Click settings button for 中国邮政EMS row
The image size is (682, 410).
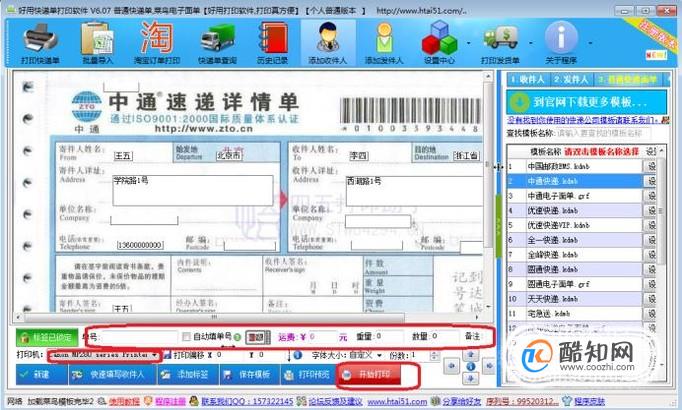coord(651,166)
